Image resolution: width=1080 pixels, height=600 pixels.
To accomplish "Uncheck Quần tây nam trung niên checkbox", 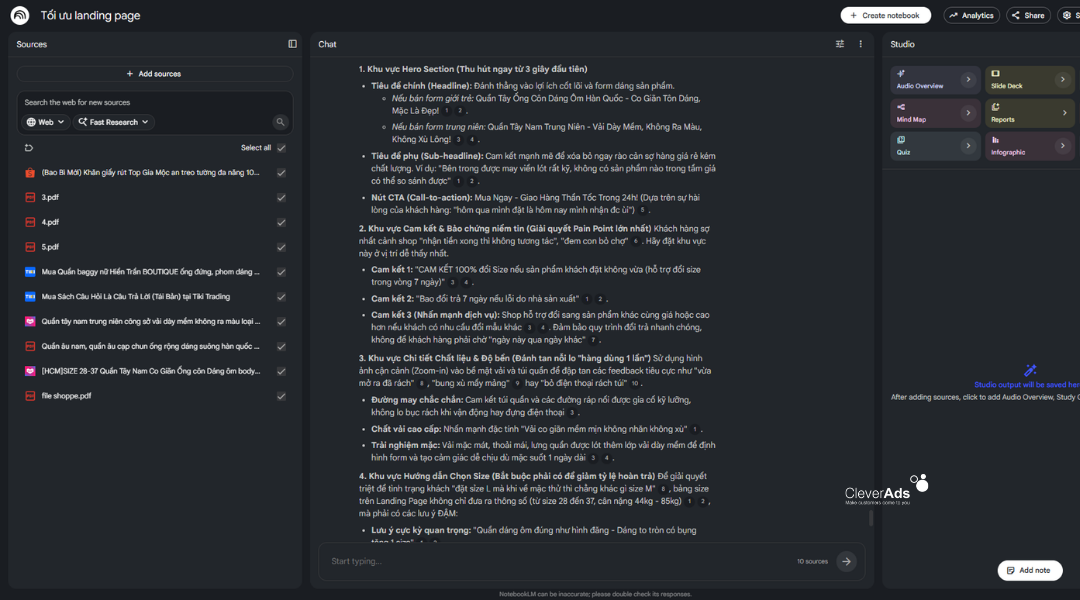I will [281, 322].
